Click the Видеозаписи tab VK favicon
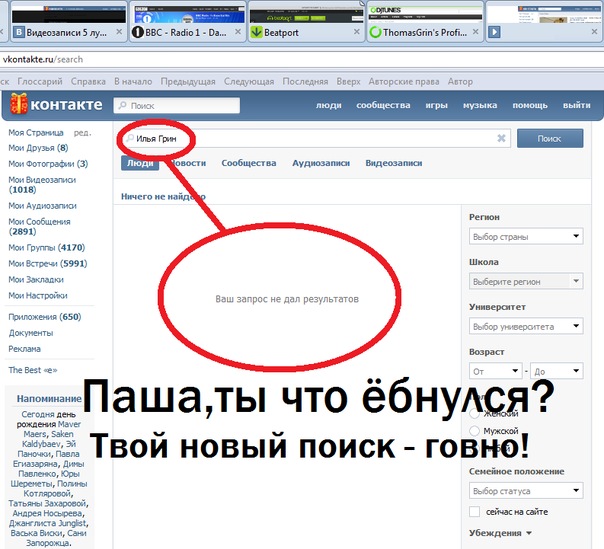This screenshot has width=604, height=549. 18,32
